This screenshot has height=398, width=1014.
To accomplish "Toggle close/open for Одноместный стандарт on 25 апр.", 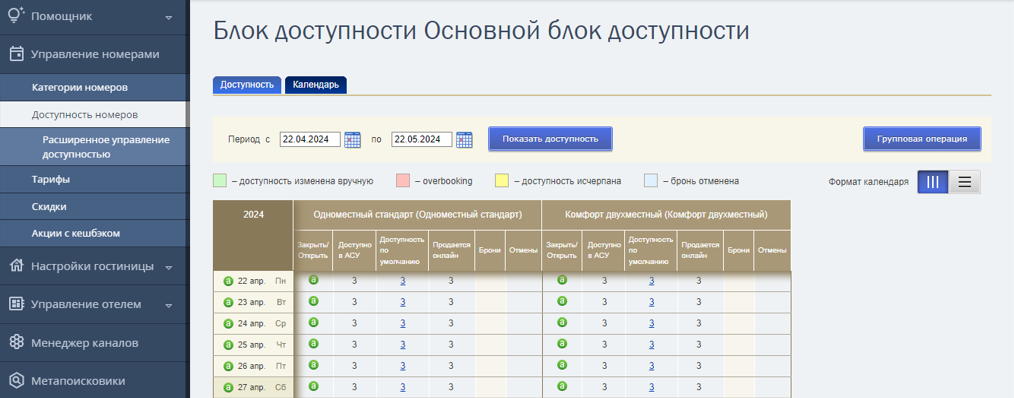I will click(x=314, y=344).
